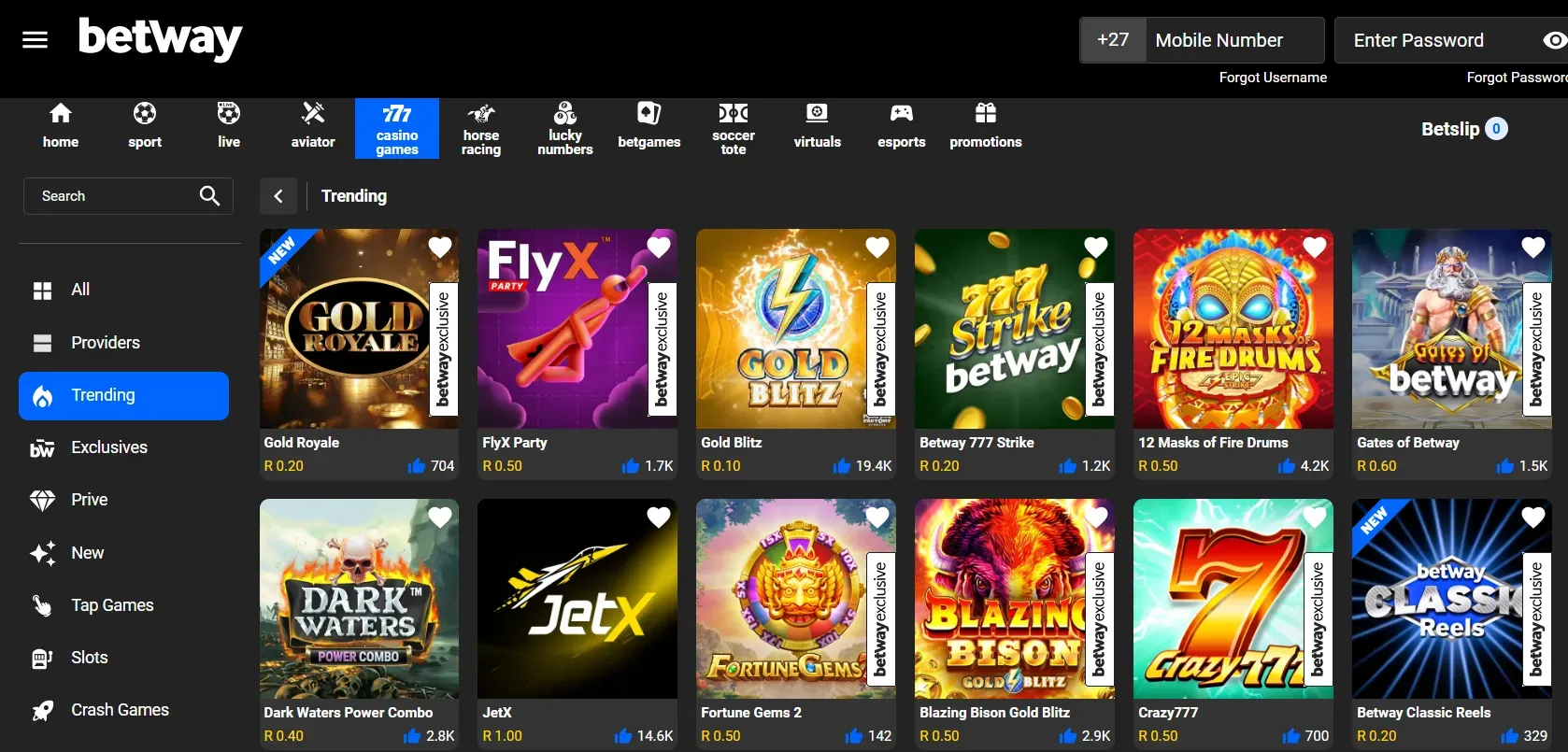Click the Mobile Number field
Screen dimensions: 1568x752
1234,40
